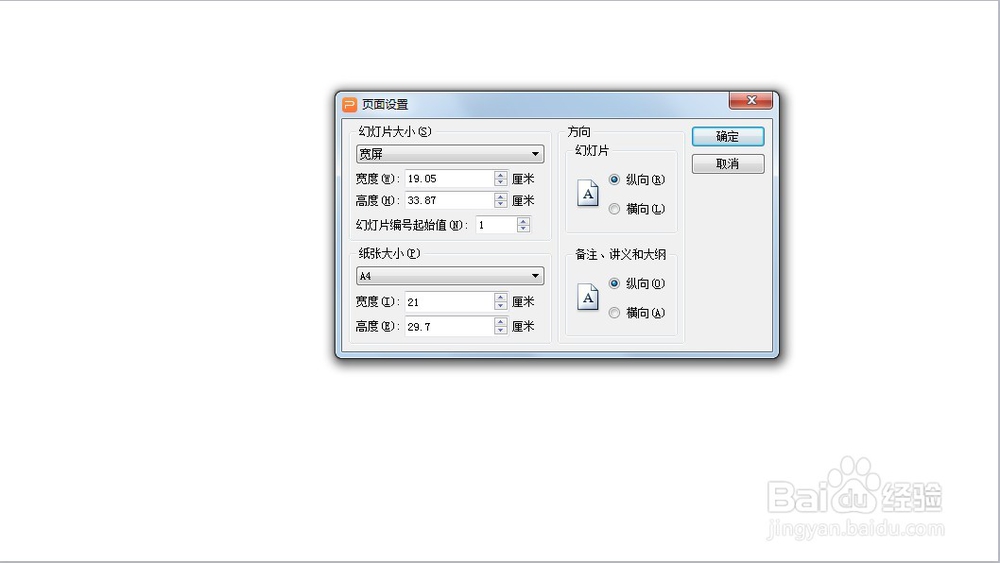Select 纵向(R) for slide orientation

637,180
